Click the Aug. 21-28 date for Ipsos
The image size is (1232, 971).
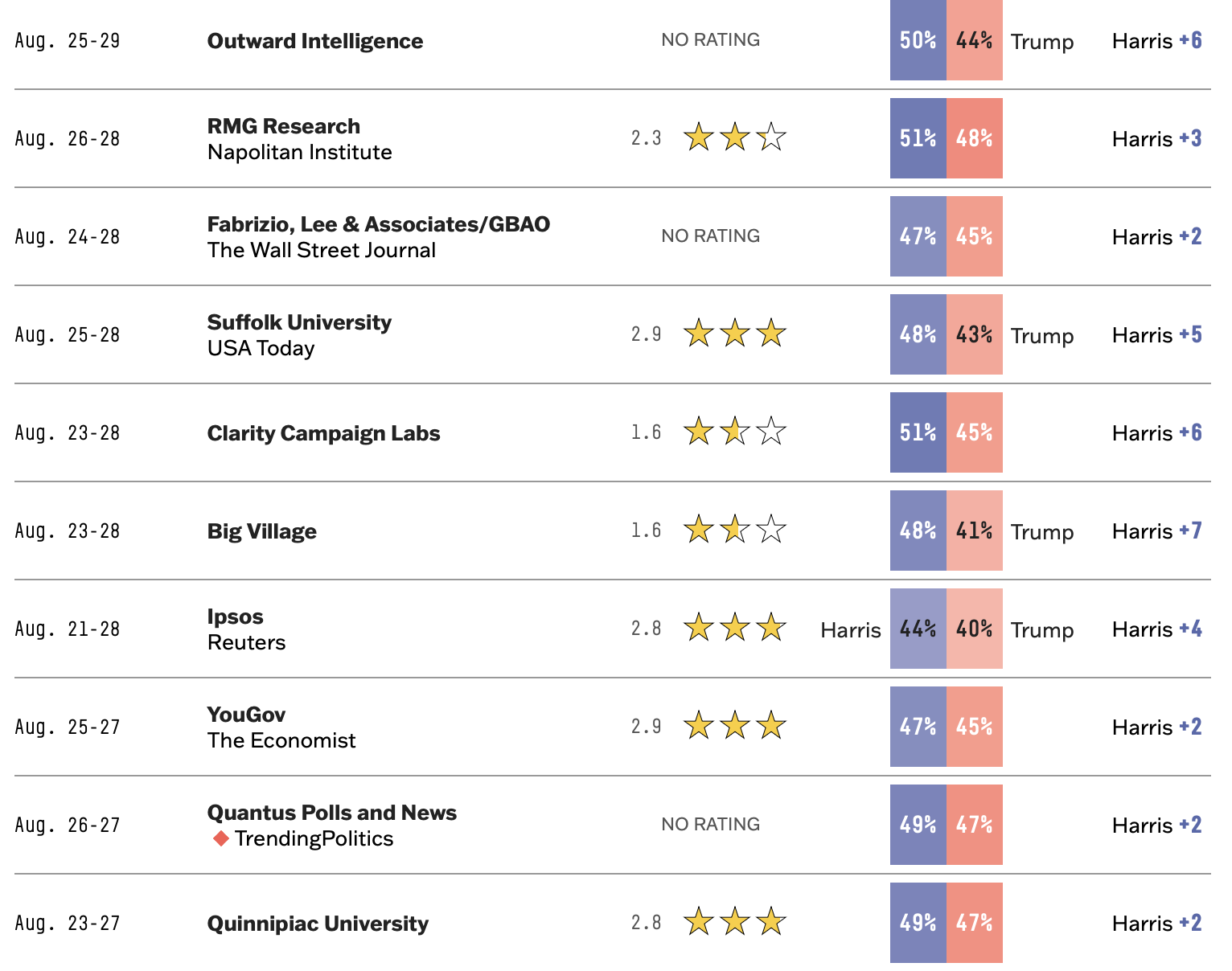(68, 629)
